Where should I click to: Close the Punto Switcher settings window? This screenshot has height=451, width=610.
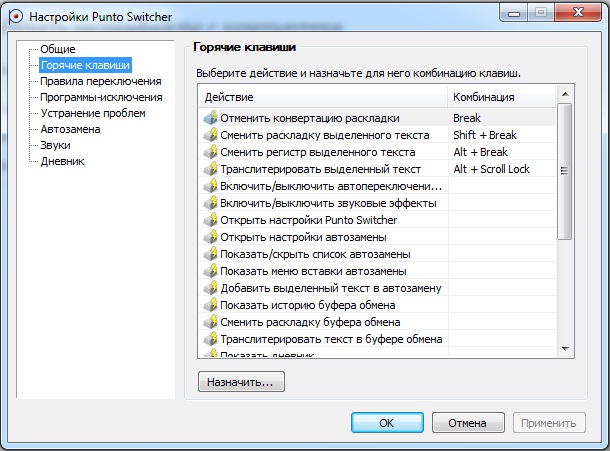578,13
